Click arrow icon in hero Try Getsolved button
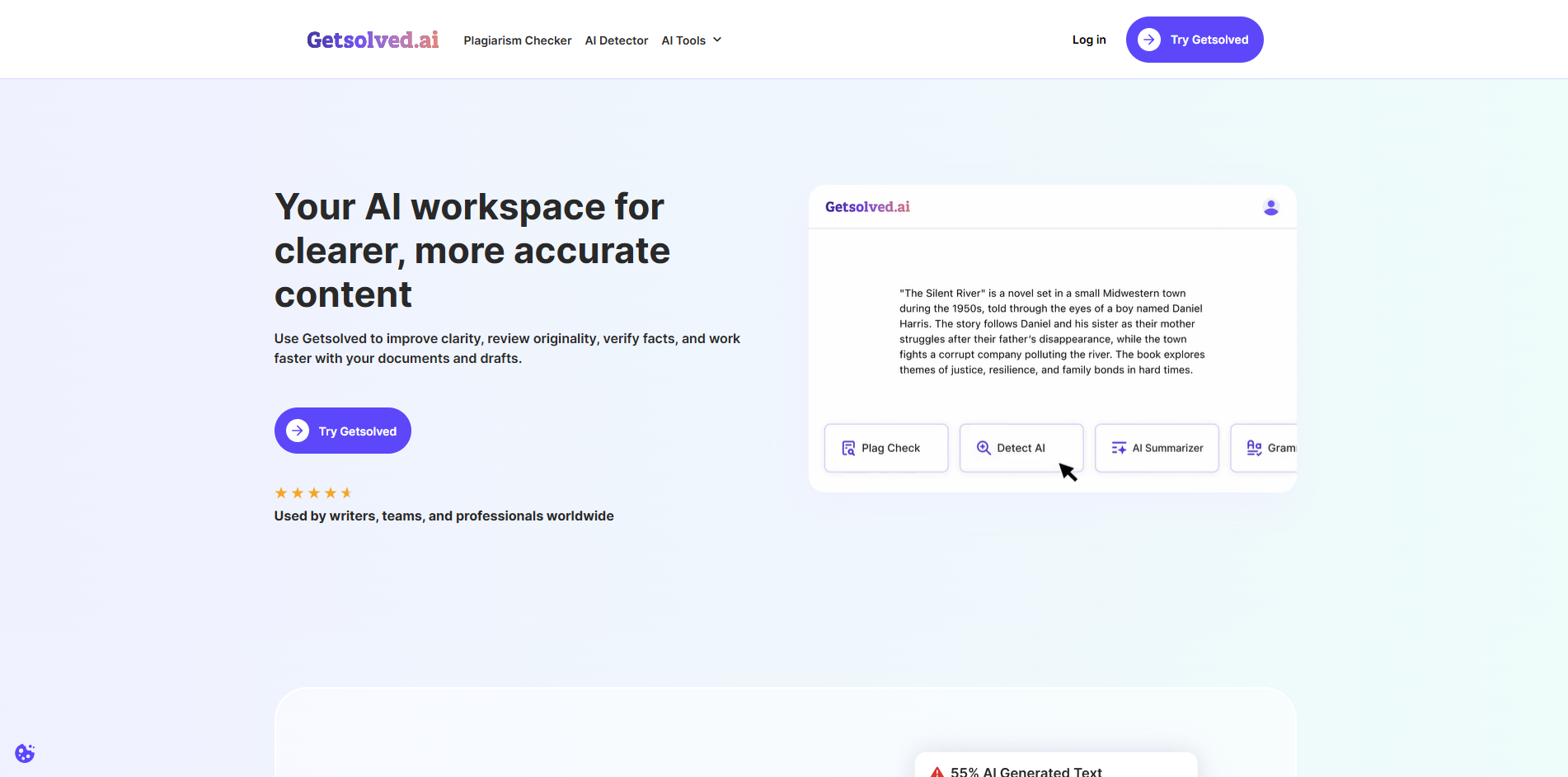 298,431
